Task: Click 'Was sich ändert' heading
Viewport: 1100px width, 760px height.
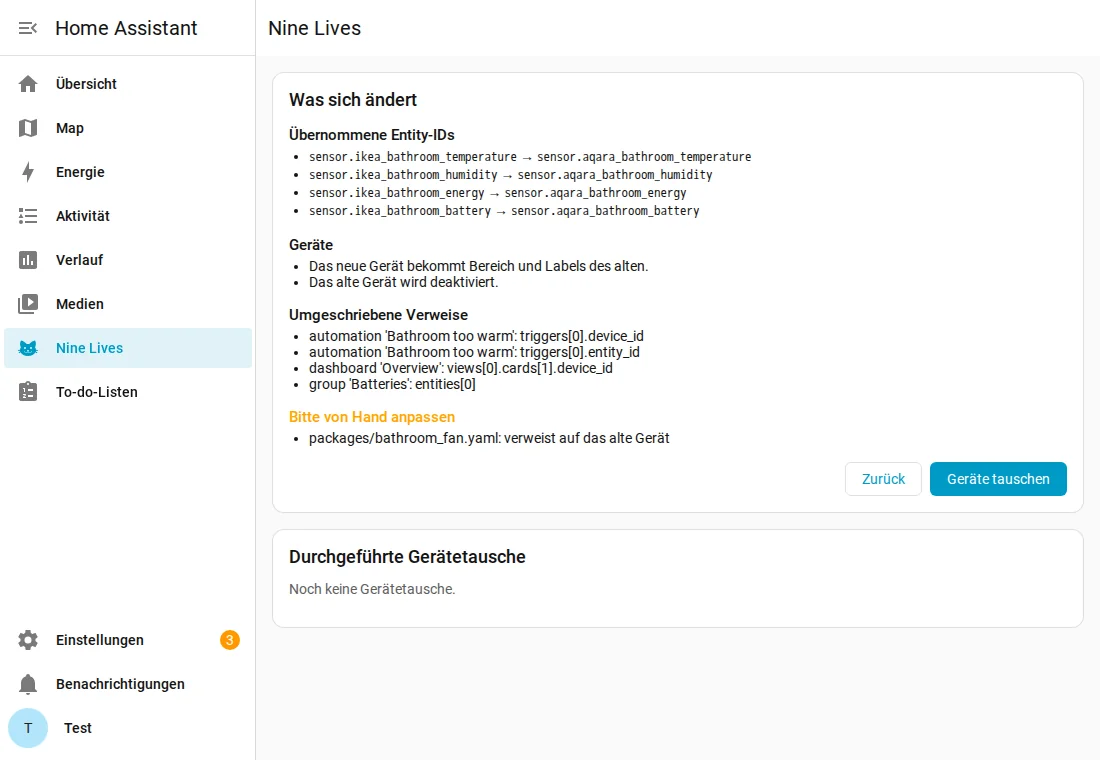Action: (353, 100)
